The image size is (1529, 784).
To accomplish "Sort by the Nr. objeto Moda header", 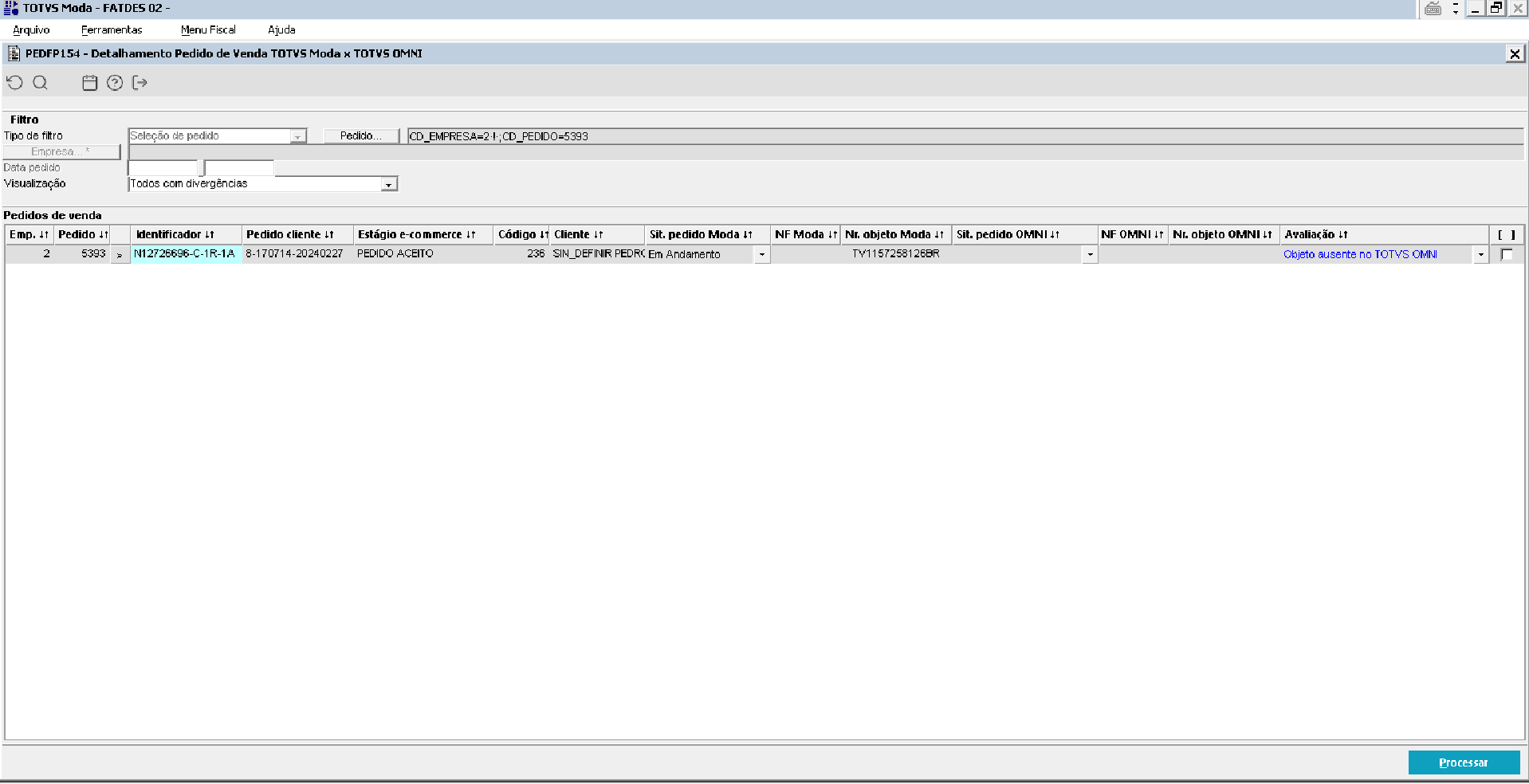I will point(896,234).
